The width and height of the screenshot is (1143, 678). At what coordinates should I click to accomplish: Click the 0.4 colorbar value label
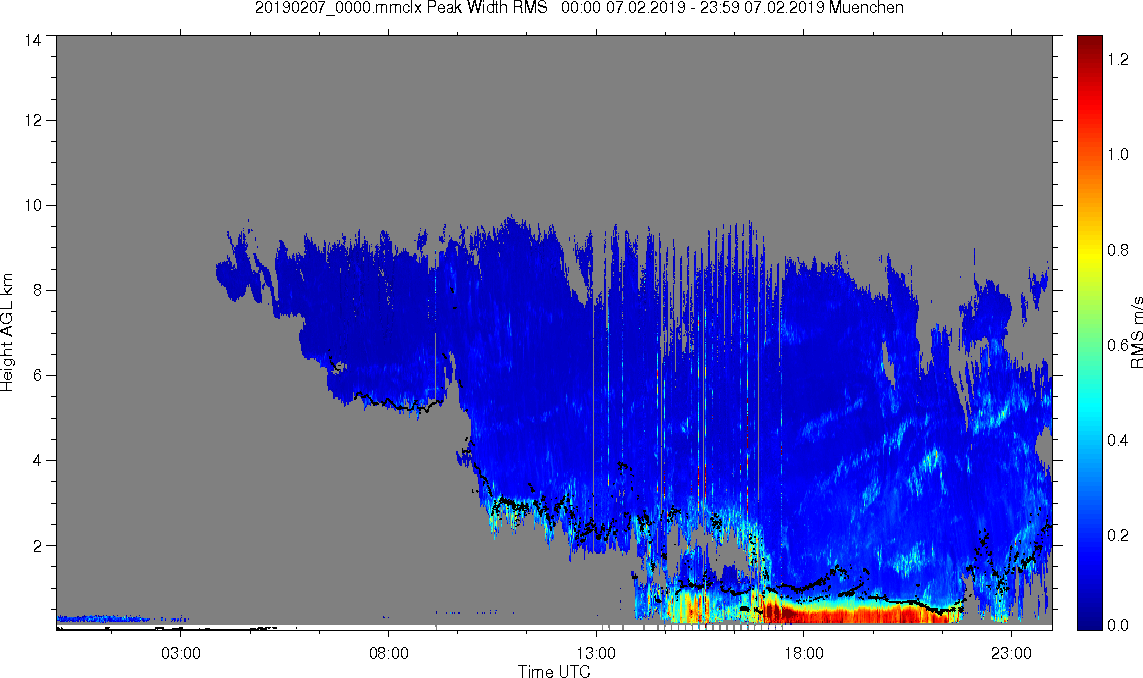click(x=1118, y=440)
